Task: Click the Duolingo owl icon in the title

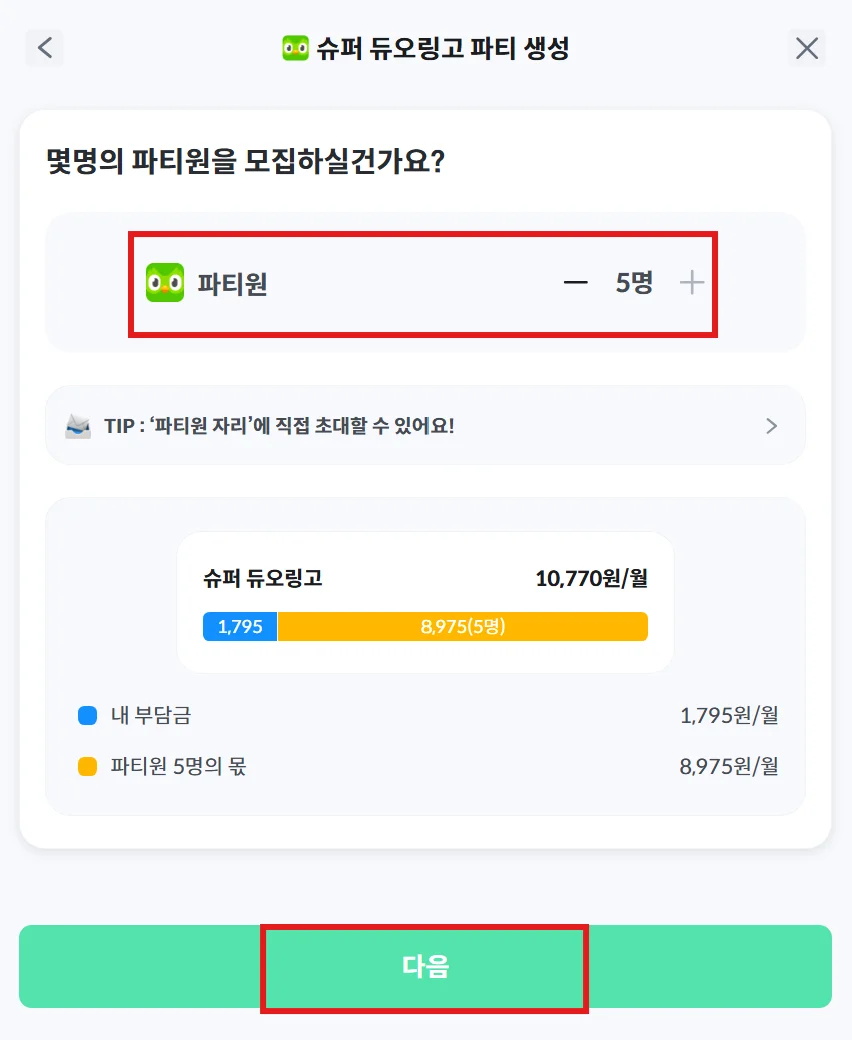Action: 295,48
